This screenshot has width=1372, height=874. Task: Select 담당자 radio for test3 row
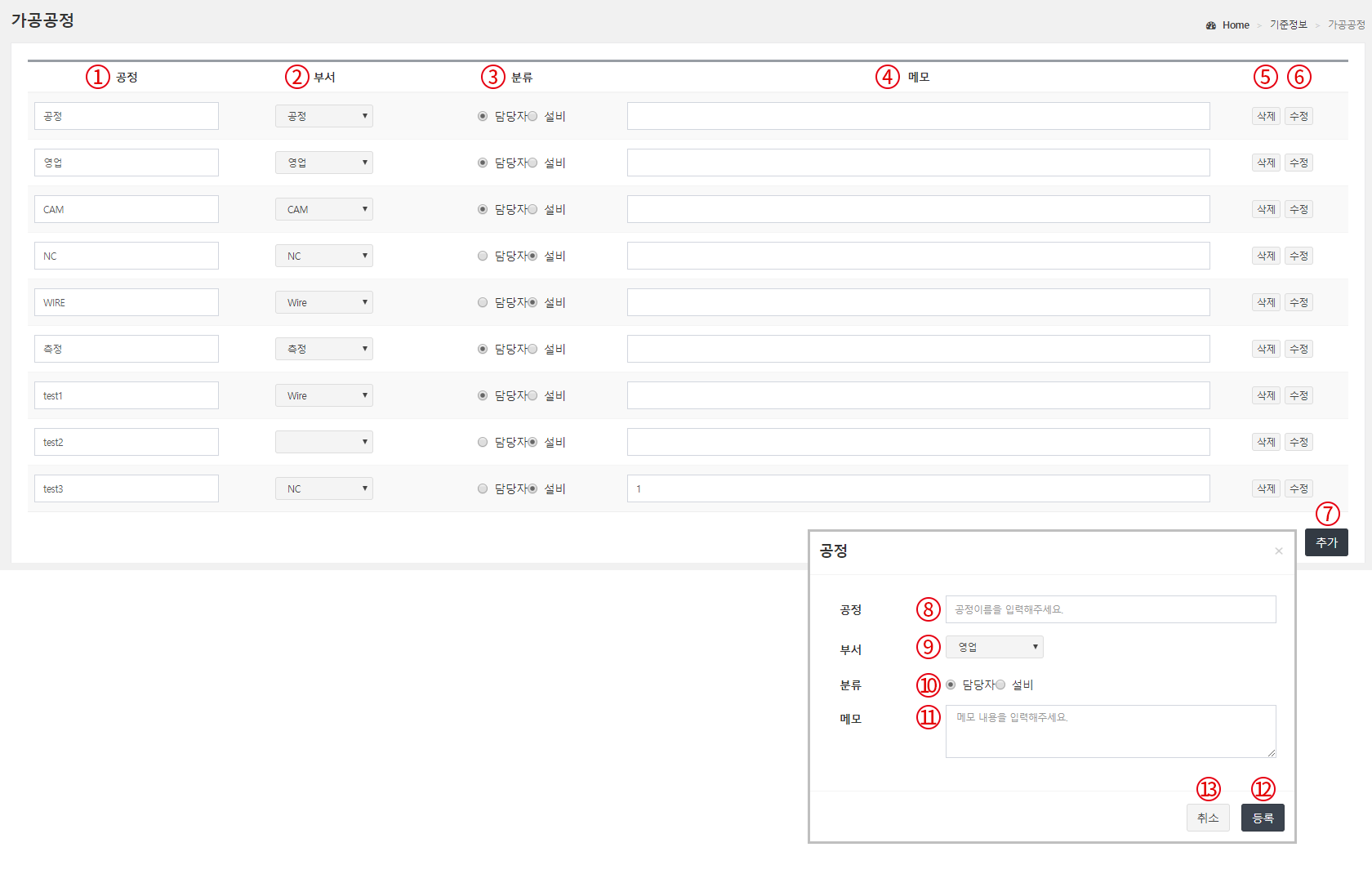483,489
